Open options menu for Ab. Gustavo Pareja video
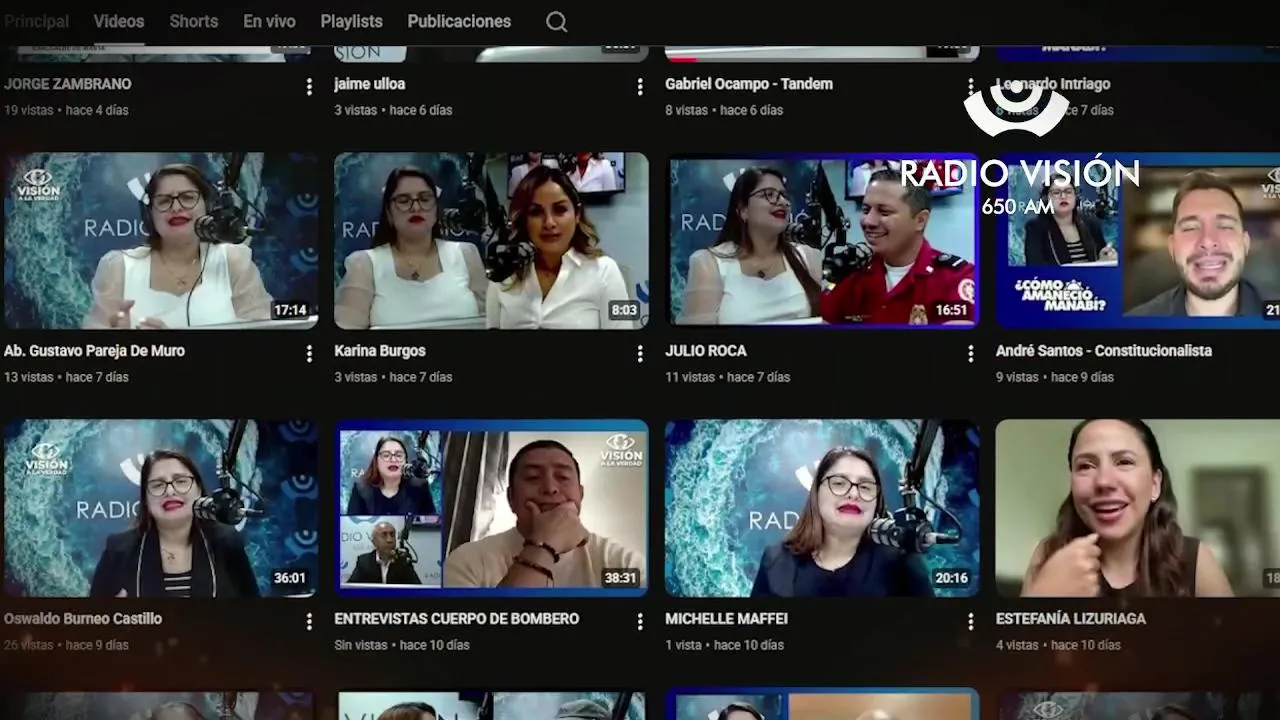Image resolution: width=1280 pixels, height=720 pixels. [x=309, y=353]
